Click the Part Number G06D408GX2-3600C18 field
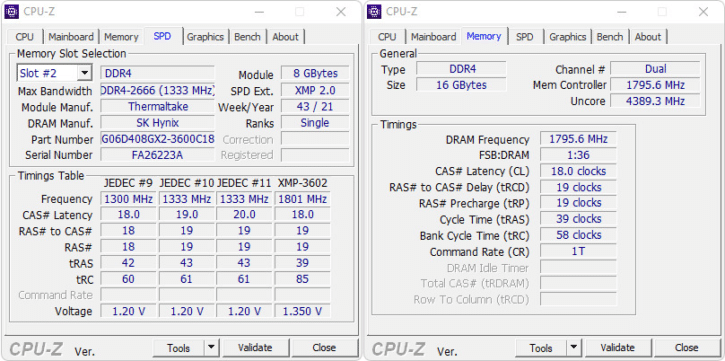The height and width of the screenshot is (361, 725). point(158,139)
